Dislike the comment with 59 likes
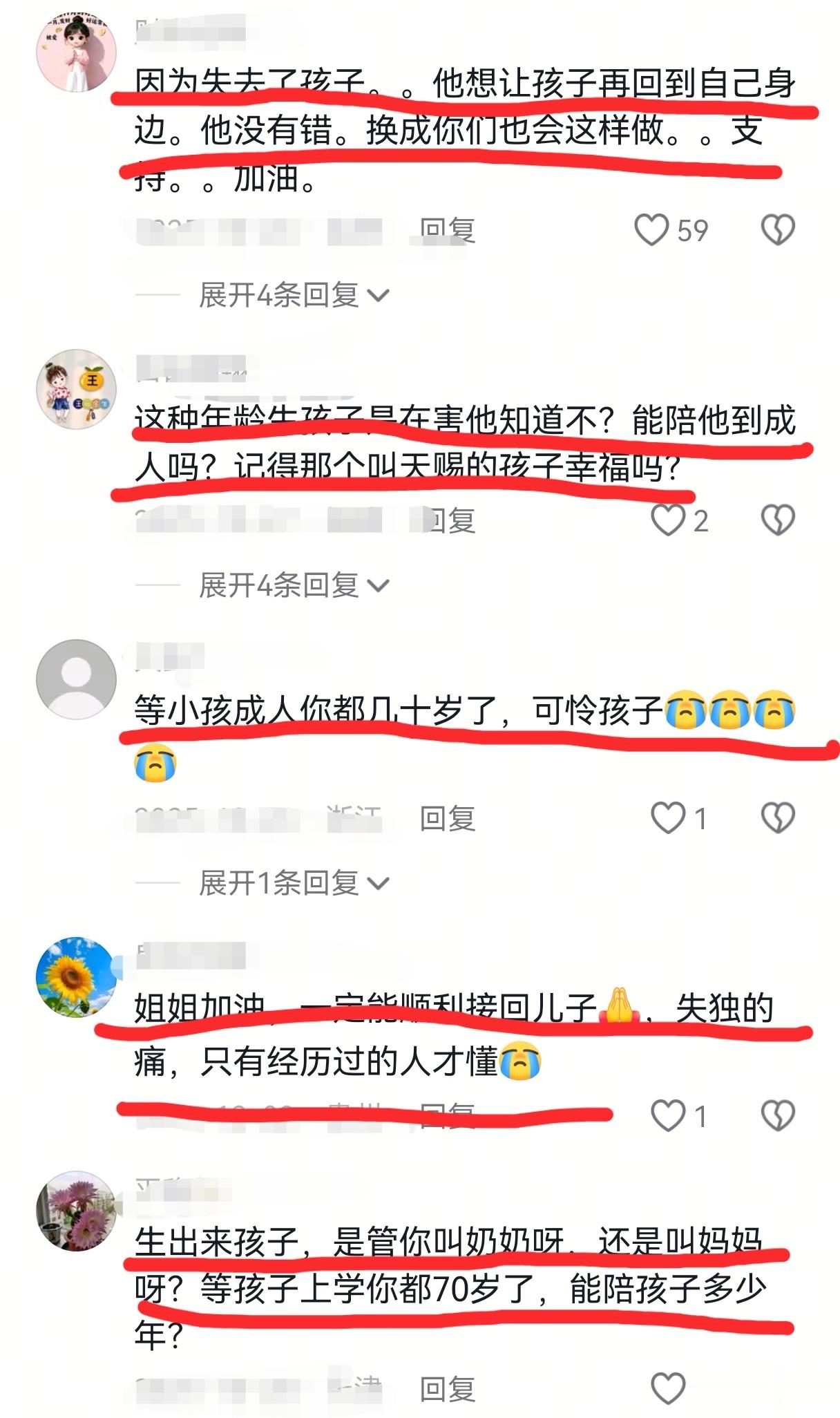Viewport: 840px width, 1418px height. (x=778, y=230)
